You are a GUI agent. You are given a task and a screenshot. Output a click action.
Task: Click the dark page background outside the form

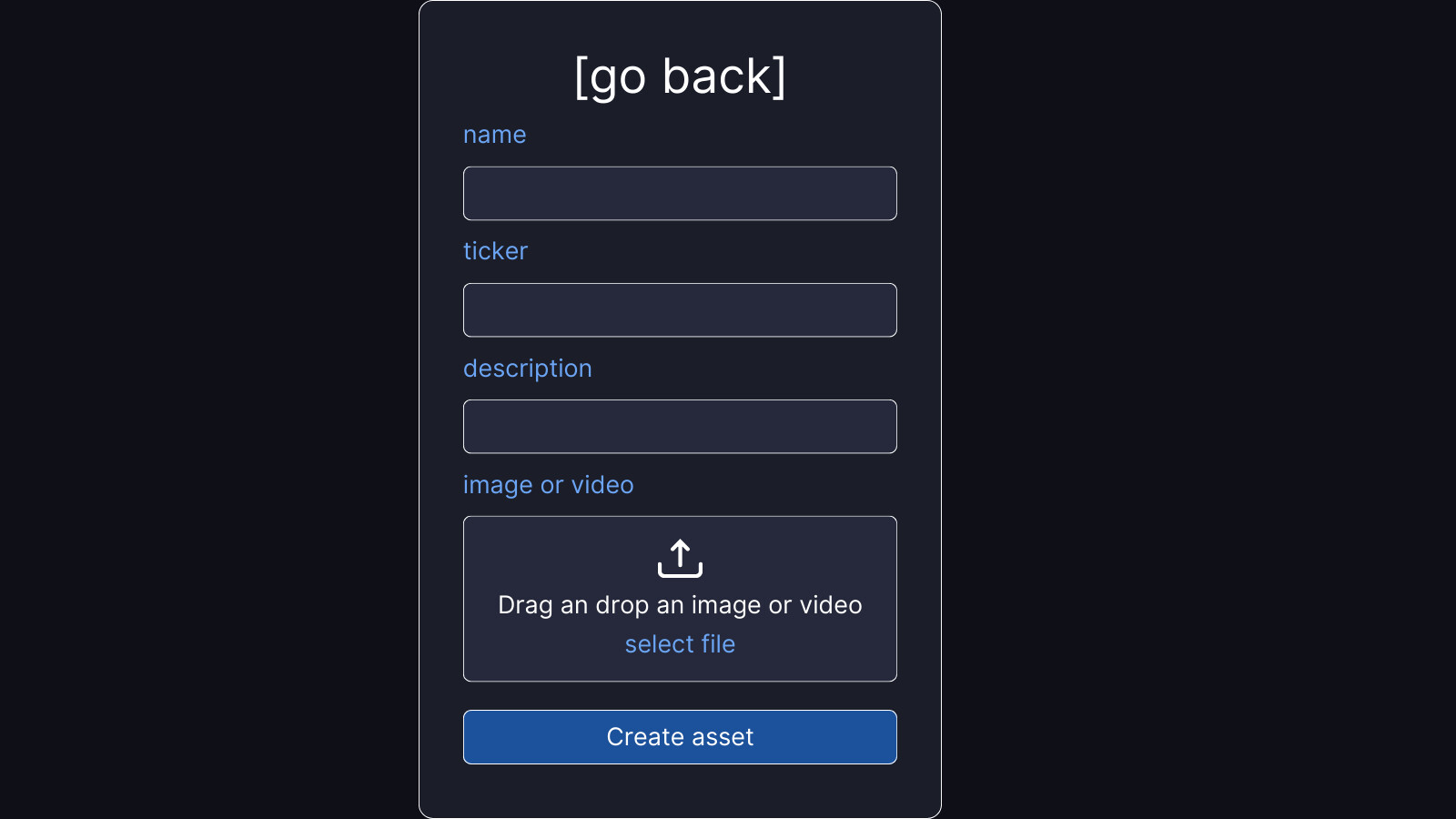point(209,409)
